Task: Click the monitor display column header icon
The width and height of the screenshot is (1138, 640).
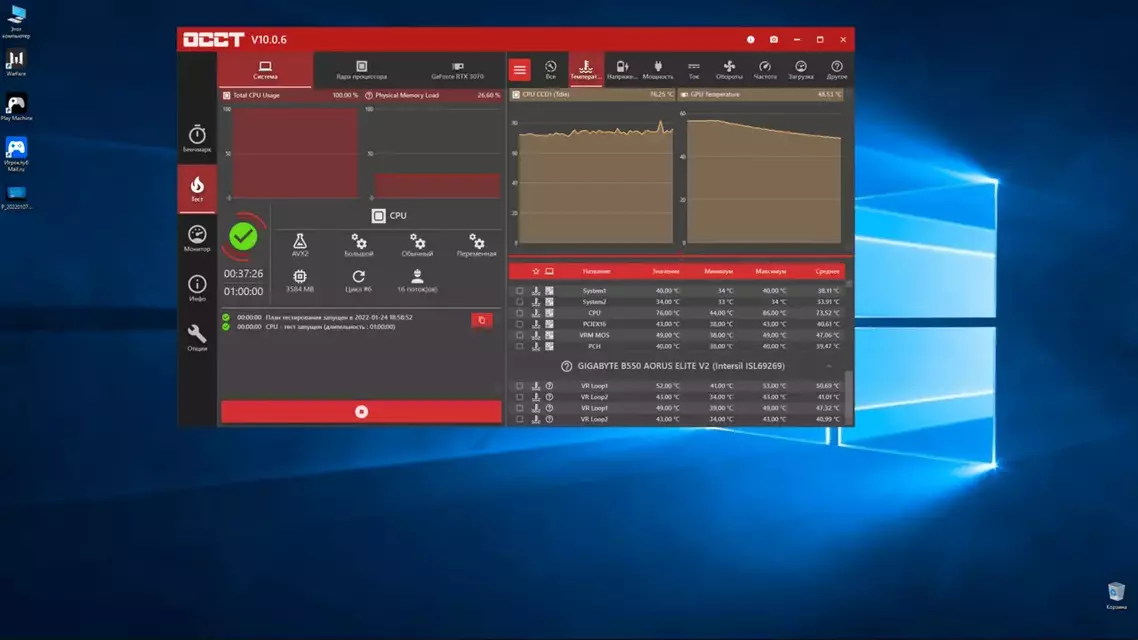Action: 549,271
